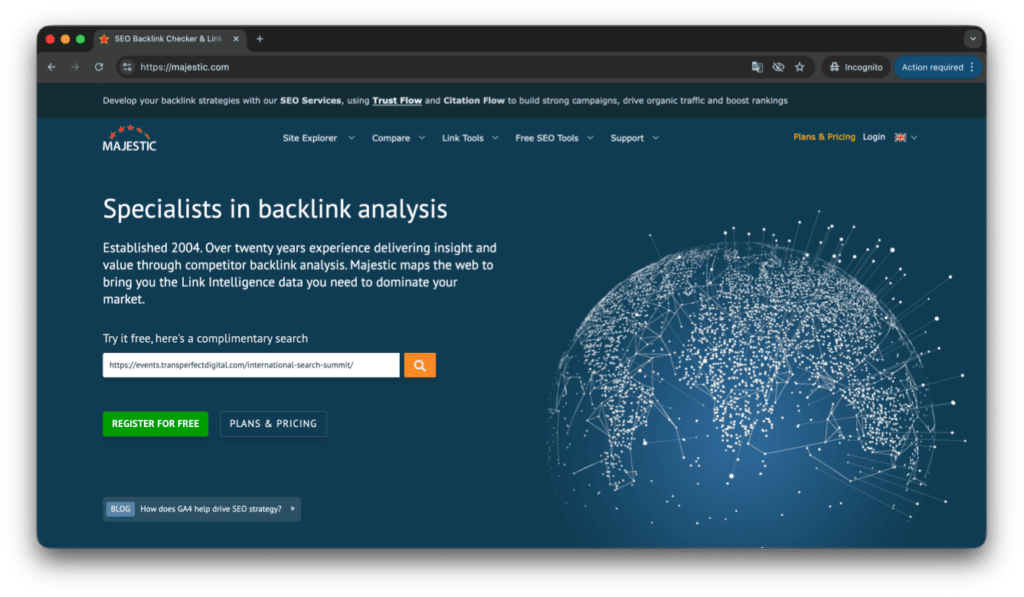Click the translate page icon
The width and height of the screenshot is (1024, 597).
pyautogui.click(x=757, y=67)
